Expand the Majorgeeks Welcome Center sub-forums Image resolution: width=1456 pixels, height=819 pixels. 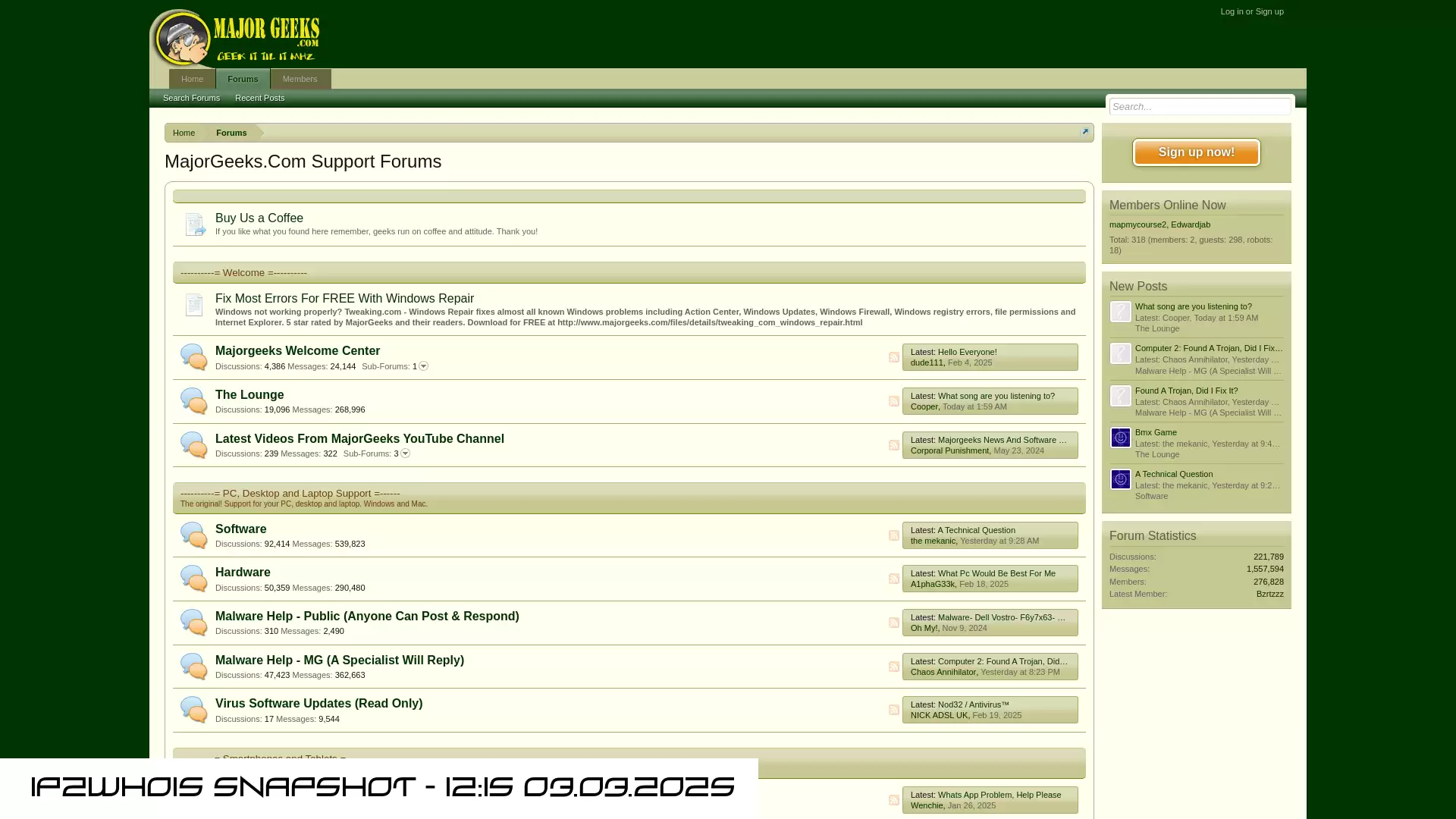click(424, 365)
